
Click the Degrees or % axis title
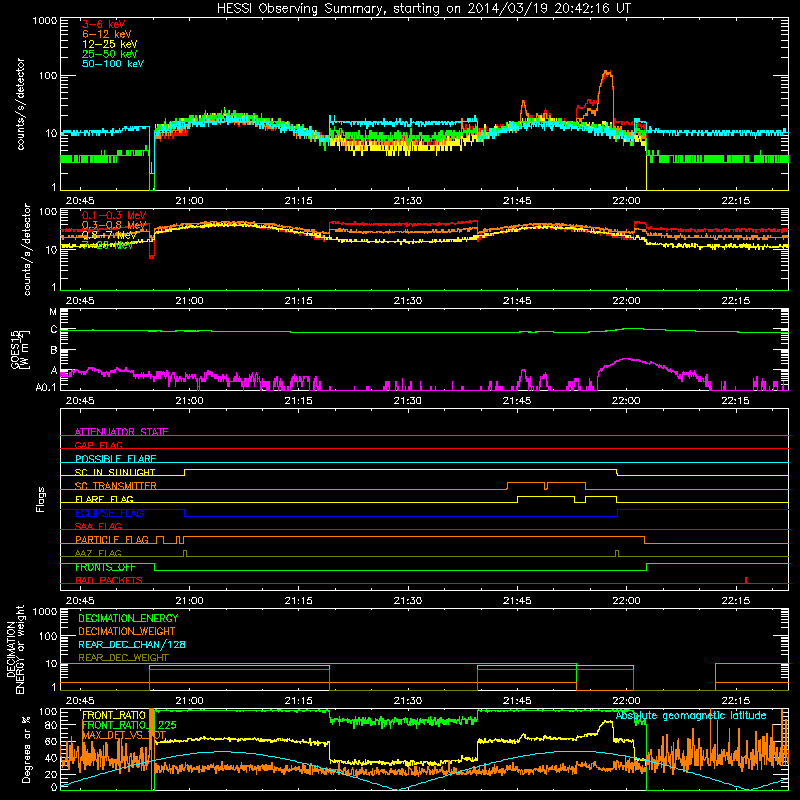pyautogui.click(x=26, y=749)
